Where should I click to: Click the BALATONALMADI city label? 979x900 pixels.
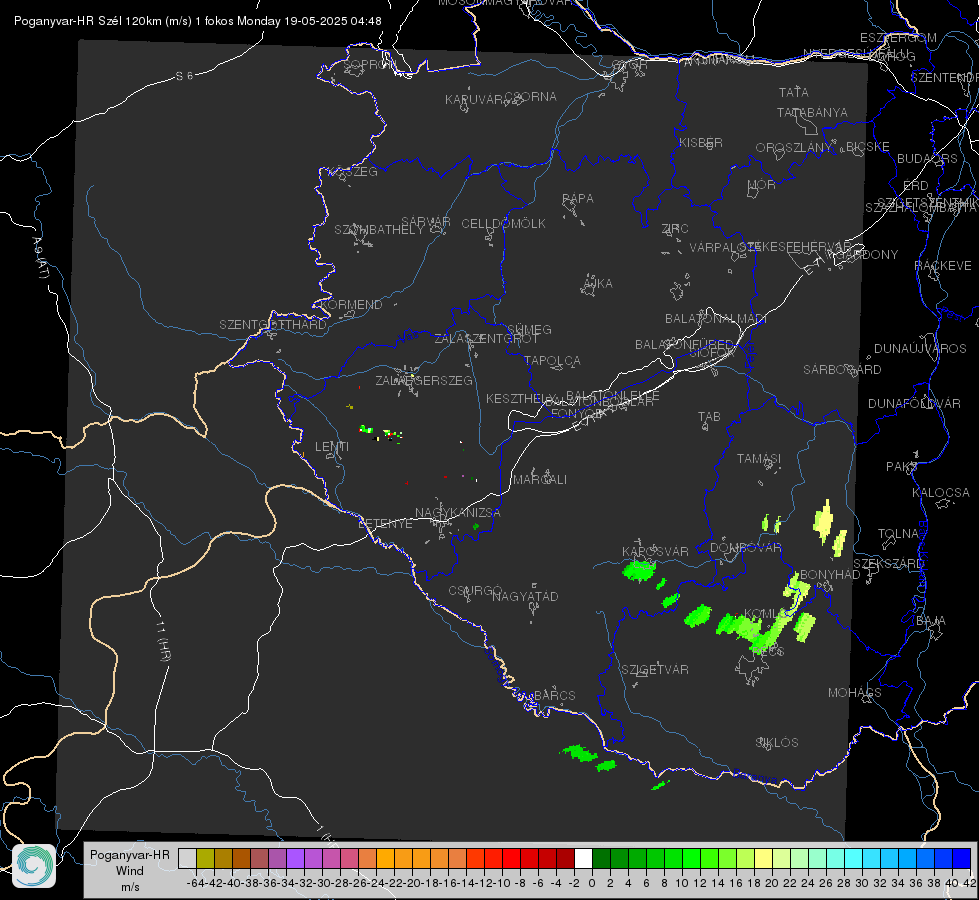point(716,319)
